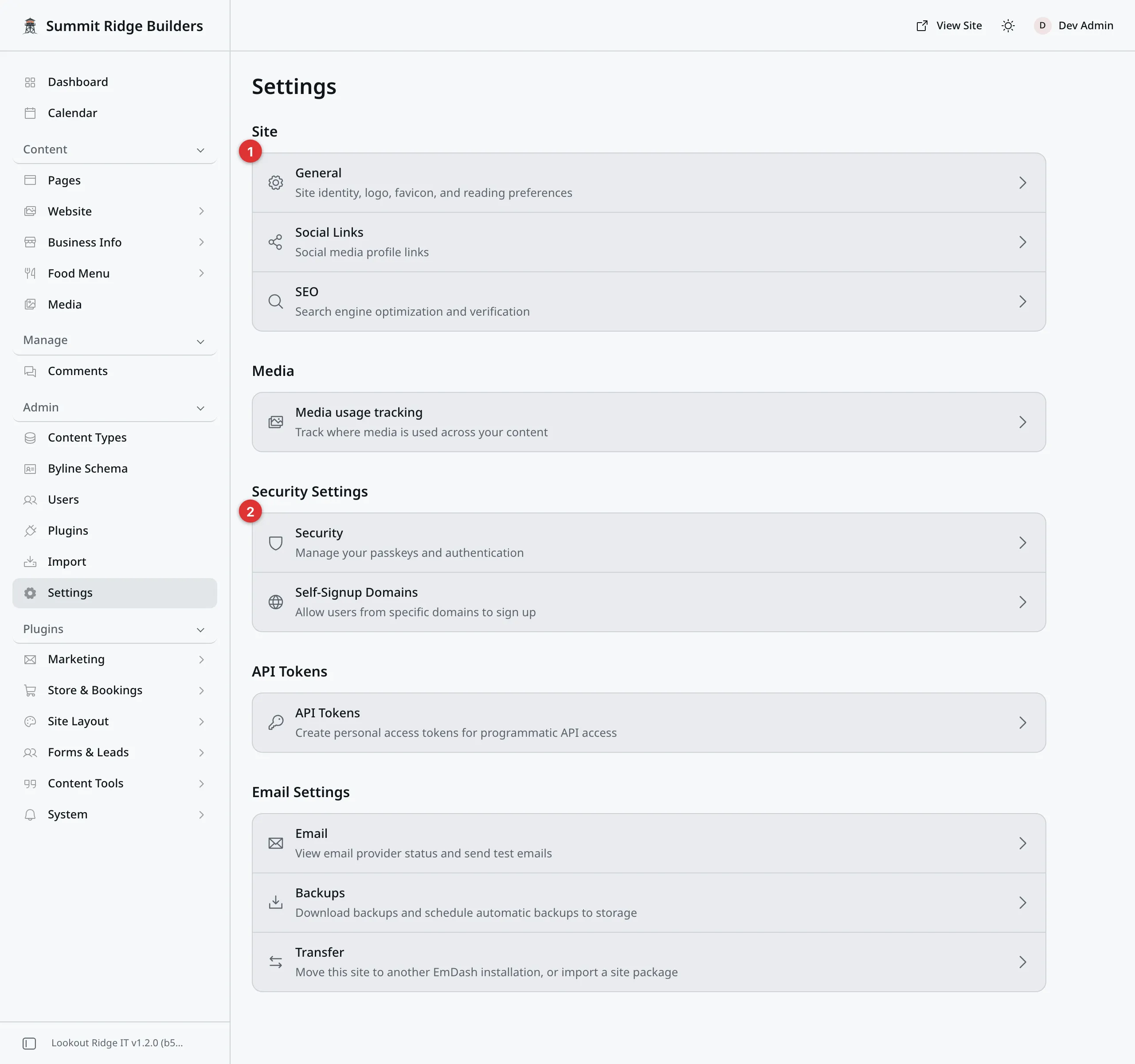Open Transfer row chevron arrow
This screenshot has width=1135, height=1064.
coord(1022,962)
